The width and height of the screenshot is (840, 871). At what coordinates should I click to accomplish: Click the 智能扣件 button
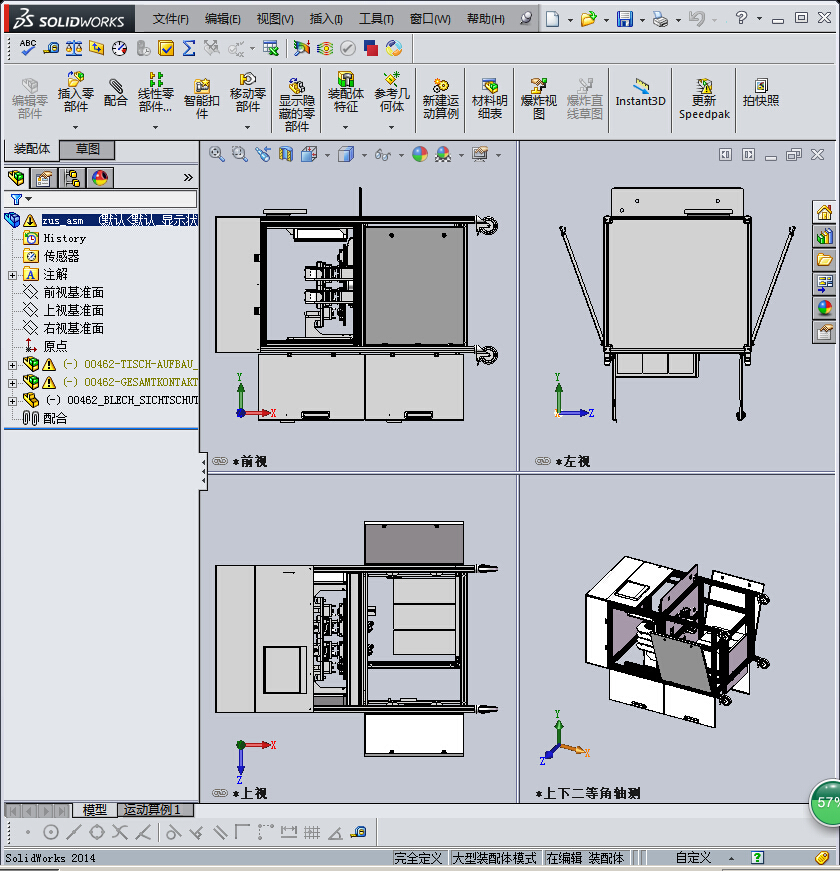(202, 99)
